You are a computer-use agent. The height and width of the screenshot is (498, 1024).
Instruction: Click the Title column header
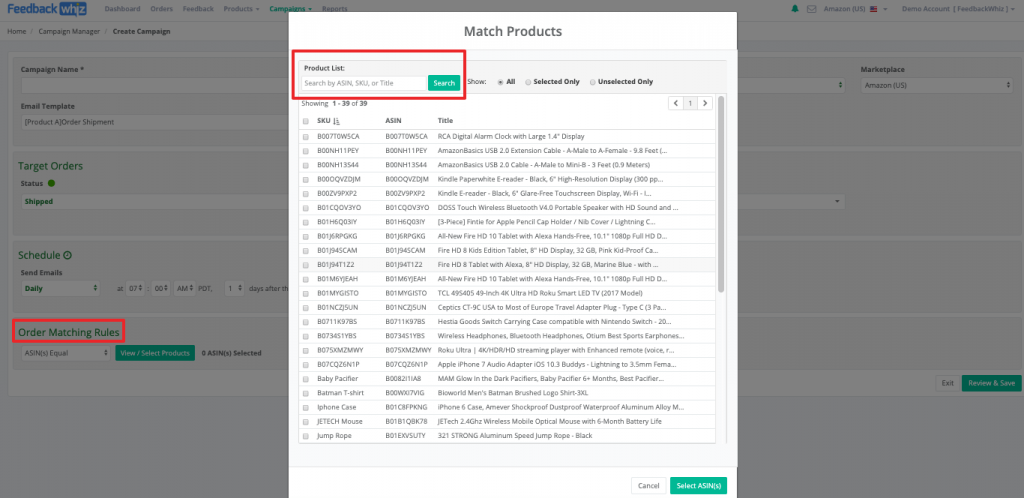(445, 121)
